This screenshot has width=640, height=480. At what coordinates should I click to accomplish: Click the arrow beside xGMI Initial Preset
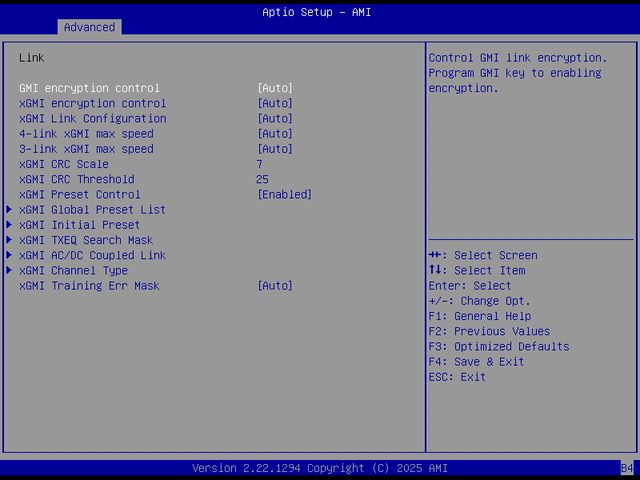coord(9,225)
